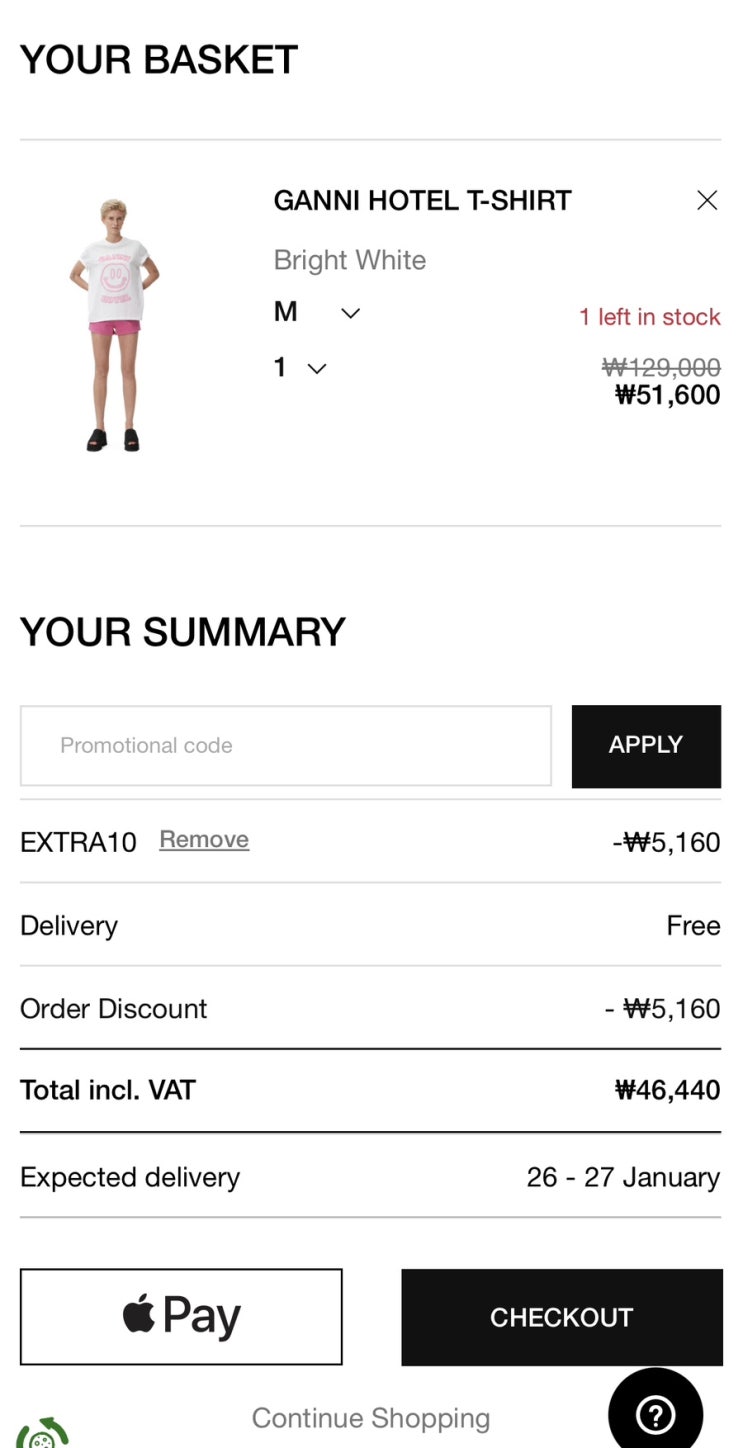The width and height of the screenshot is (743, 1448).
Task: Open the size M dropdown
Action: click(317, 313)
